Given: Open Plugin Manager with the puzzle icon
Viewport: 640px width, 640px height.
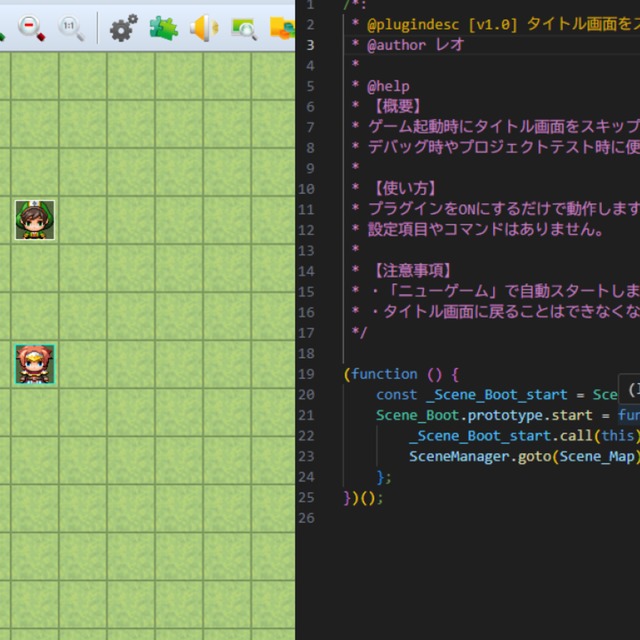Looking at the screenshot, I should point(163,28).
